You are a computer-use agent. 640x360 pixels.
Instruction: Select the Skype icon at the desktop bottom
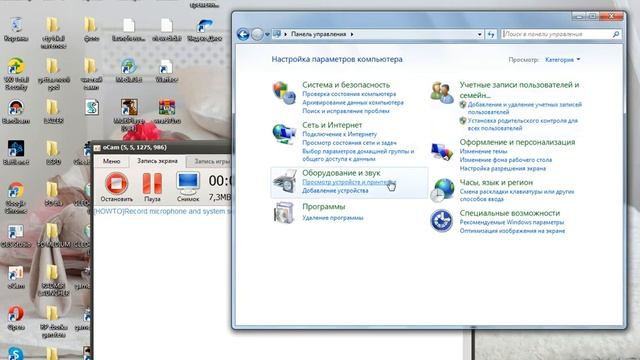tap(16, 353)
